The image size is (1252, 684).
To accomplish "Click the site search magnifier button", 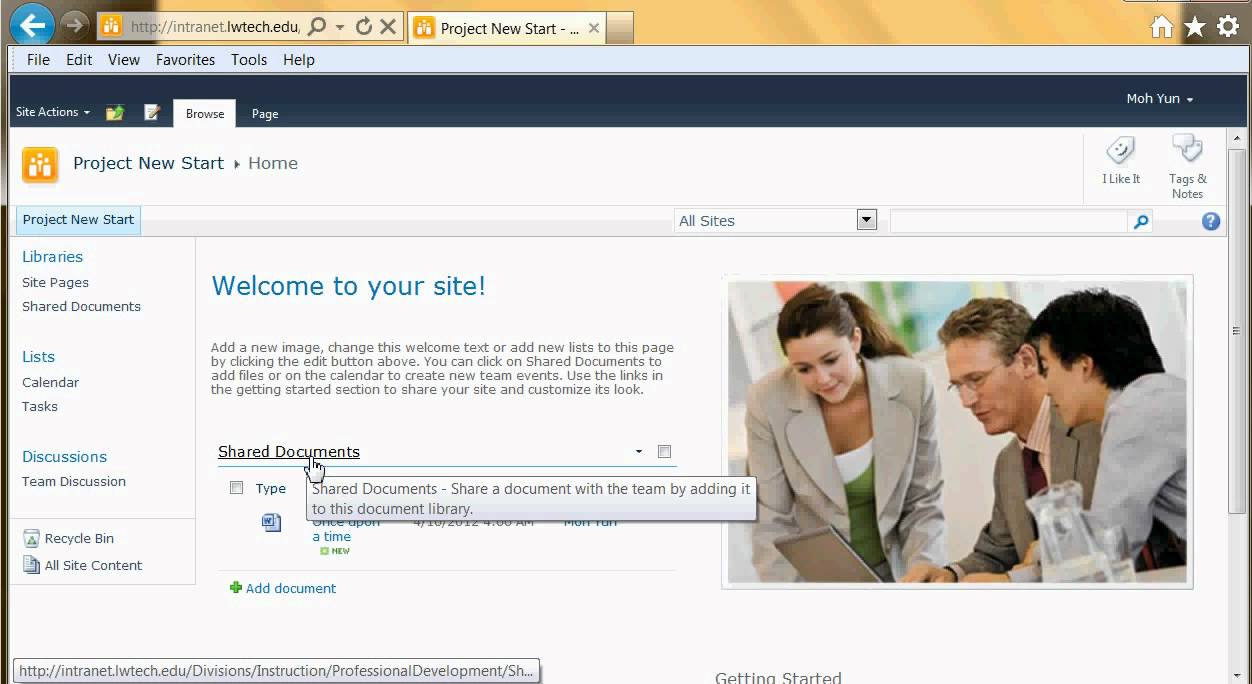I will coord(1141,222).
